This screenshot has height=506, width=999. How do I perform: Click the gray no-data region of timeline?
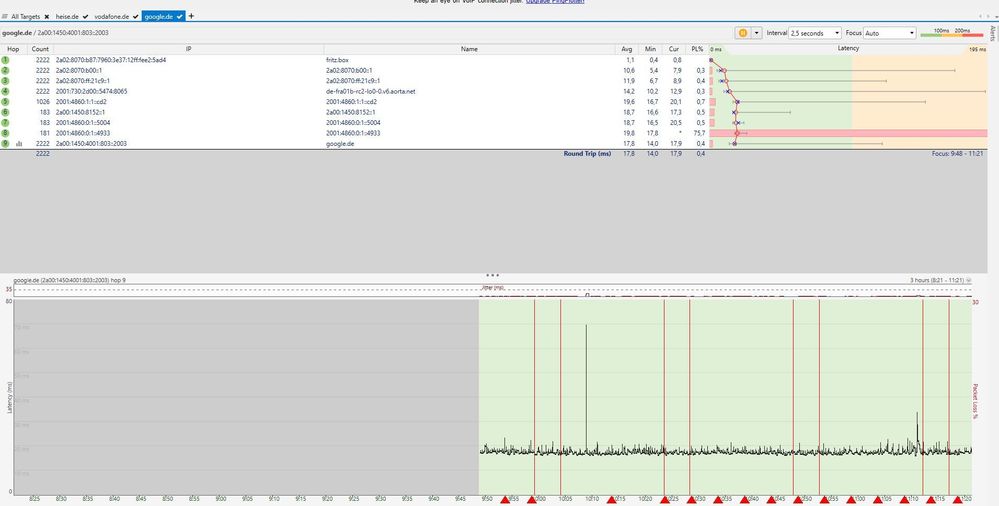(246, 395)
